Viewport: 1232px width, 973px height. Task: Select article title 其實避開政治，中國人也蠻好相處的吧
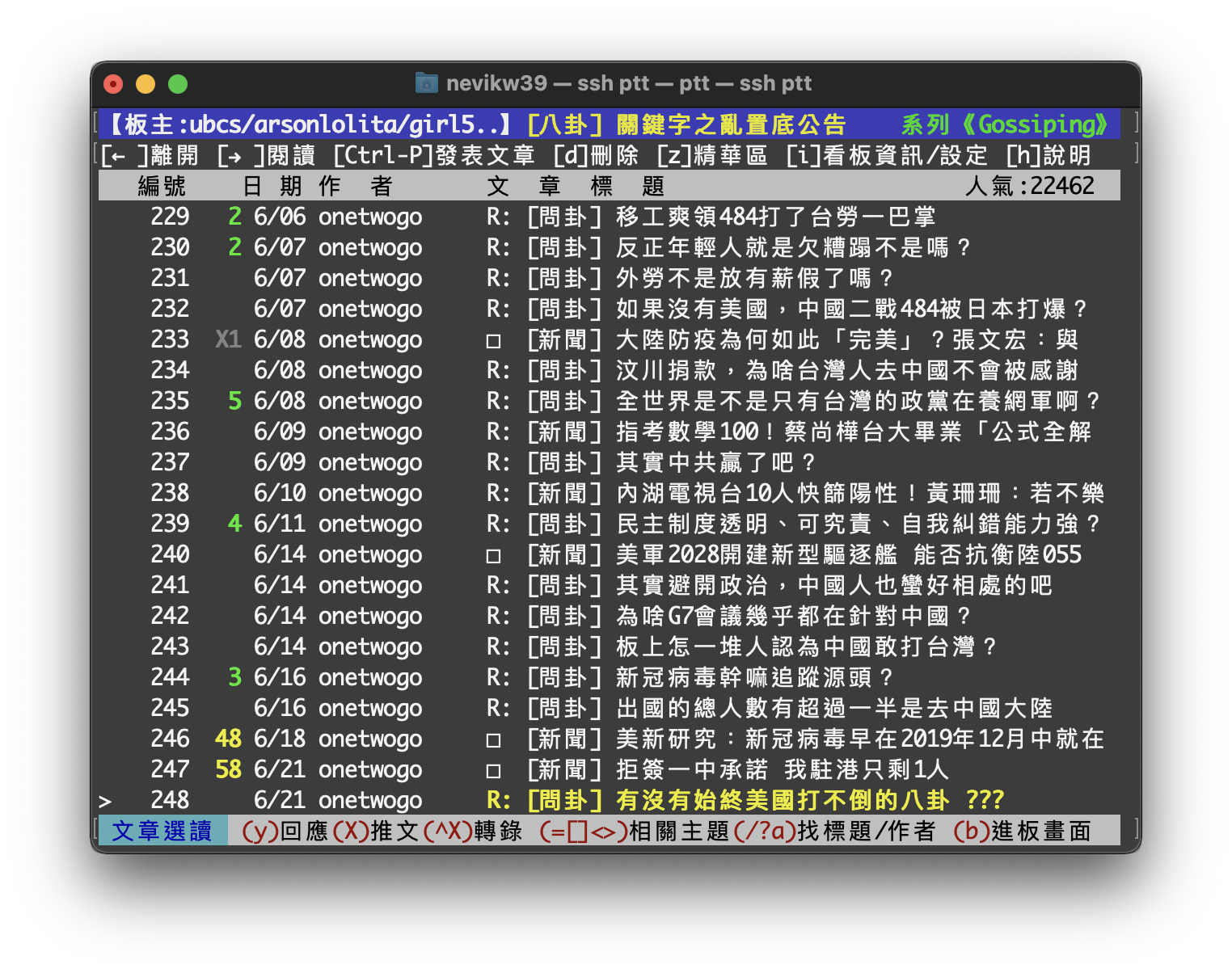coord(834,585)
